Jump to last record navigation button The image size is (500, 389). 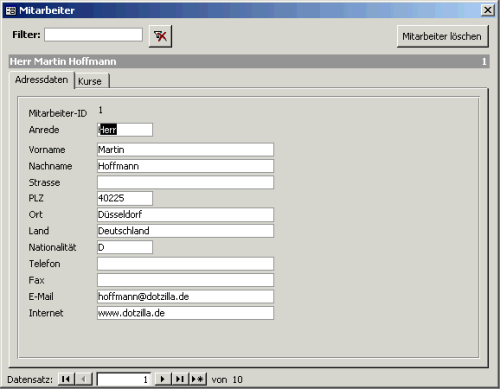point(180,379)
